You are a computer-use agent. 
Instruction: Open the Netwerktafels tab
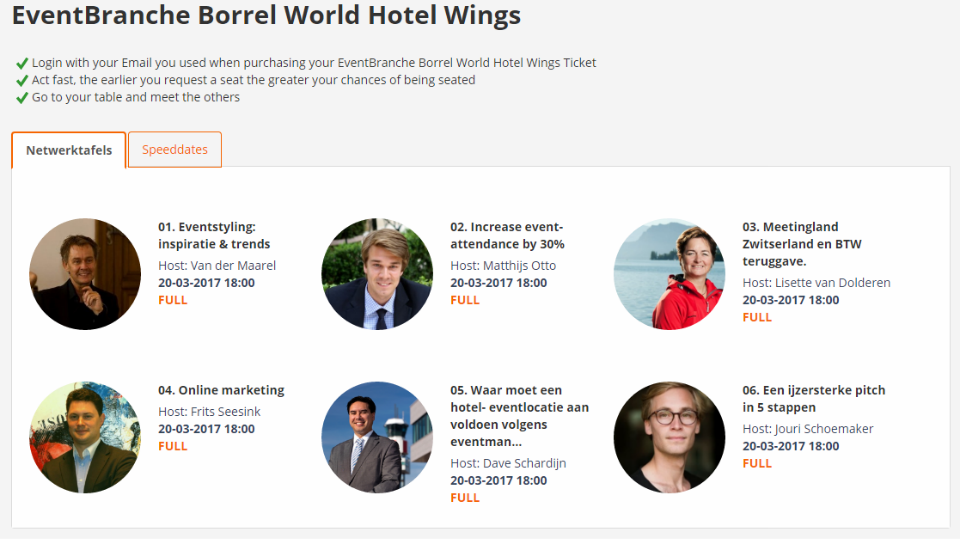click(69, 150)
